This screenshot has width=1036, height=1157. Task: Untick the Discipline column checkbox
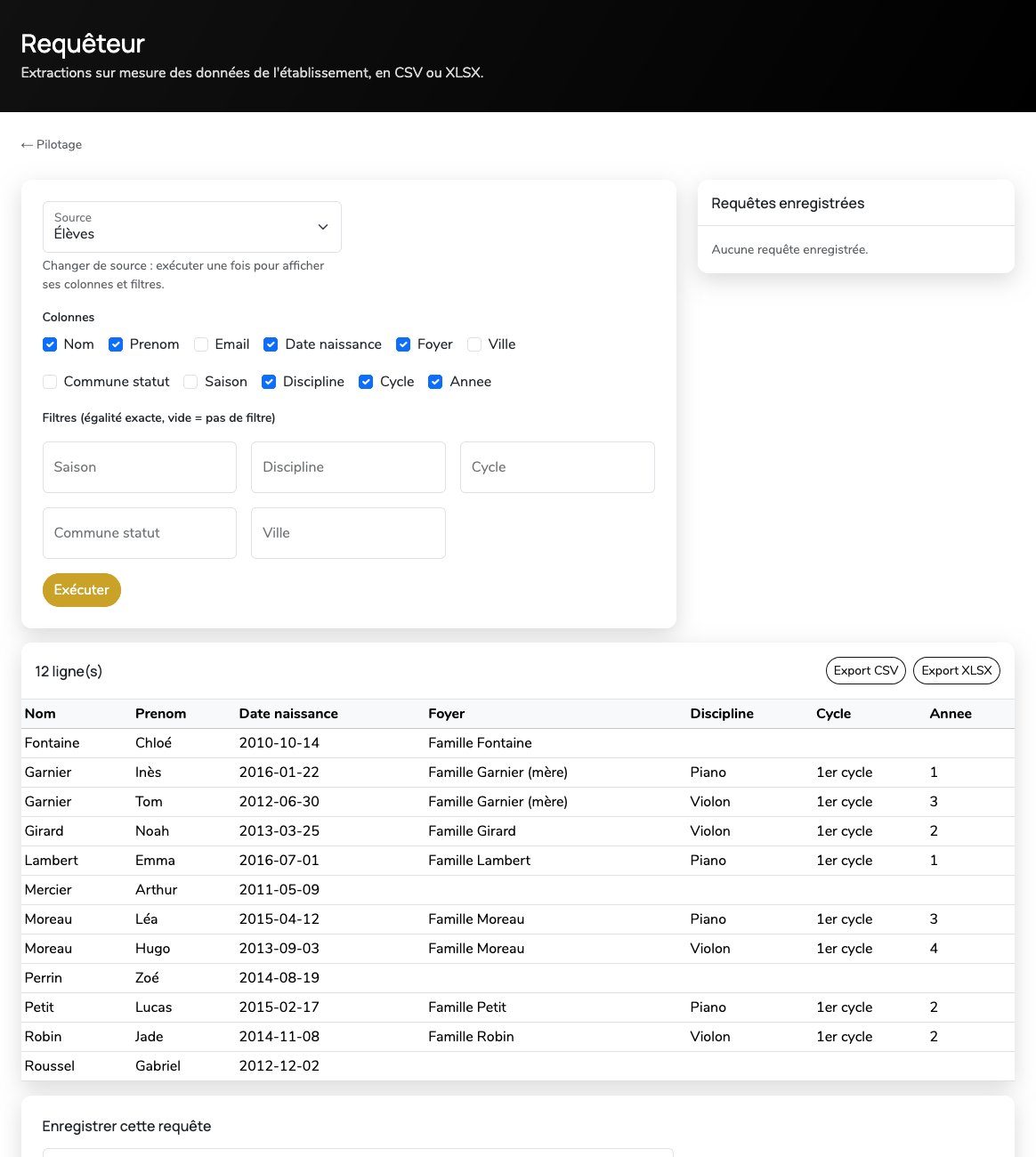[269, 382]
